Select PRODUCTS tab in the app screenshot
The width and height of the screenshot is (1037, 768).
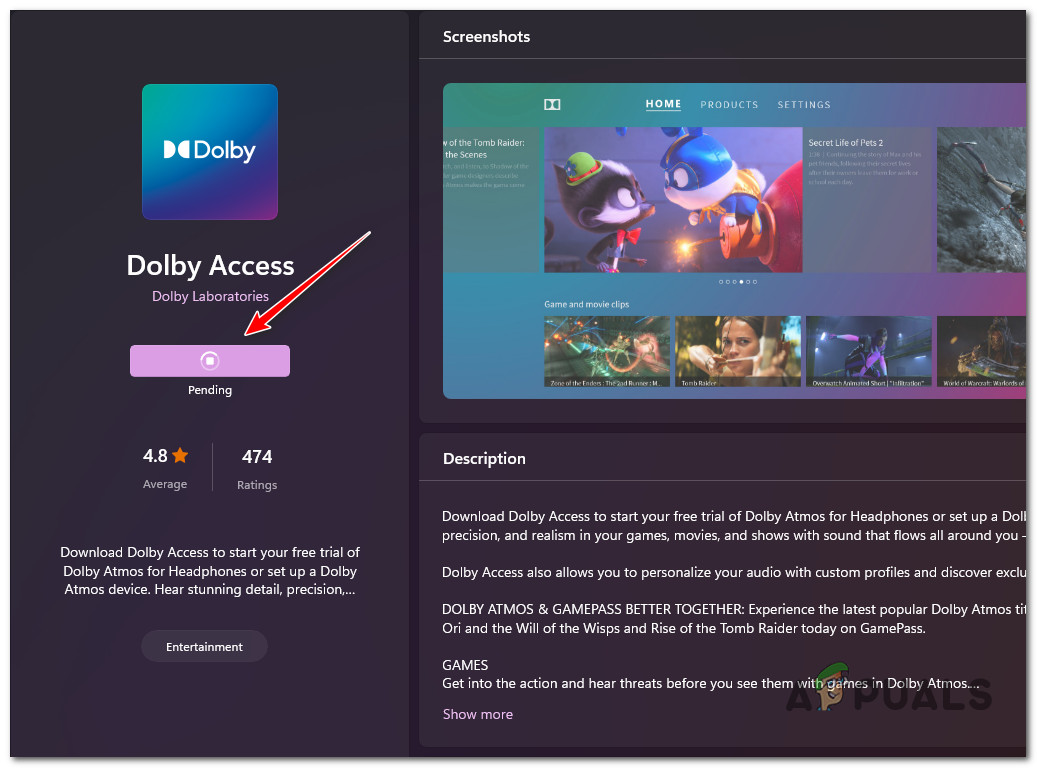[x=729, y=105]
